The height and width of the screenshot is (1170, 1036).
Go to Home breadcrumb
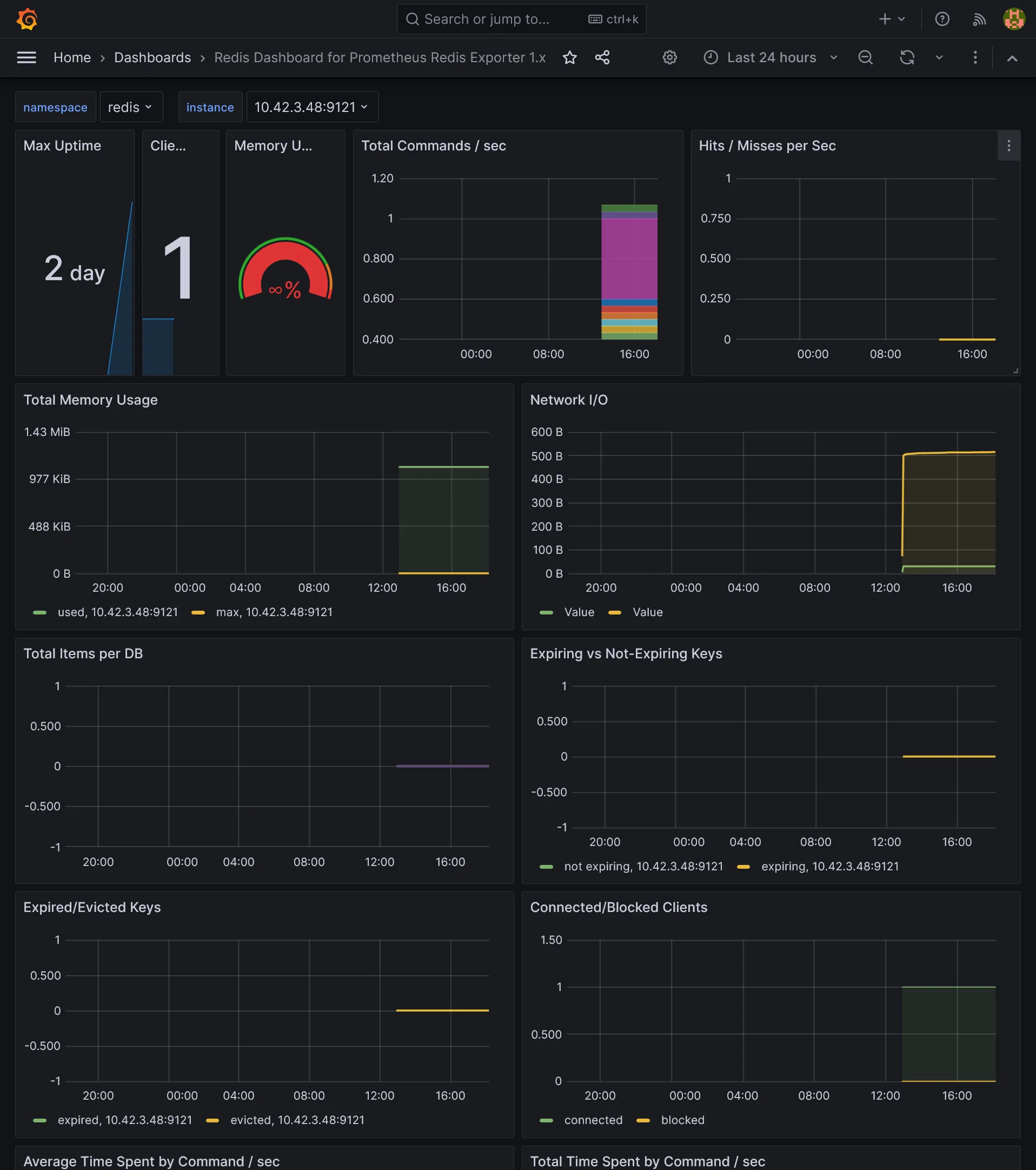click(x=72, y=57)
